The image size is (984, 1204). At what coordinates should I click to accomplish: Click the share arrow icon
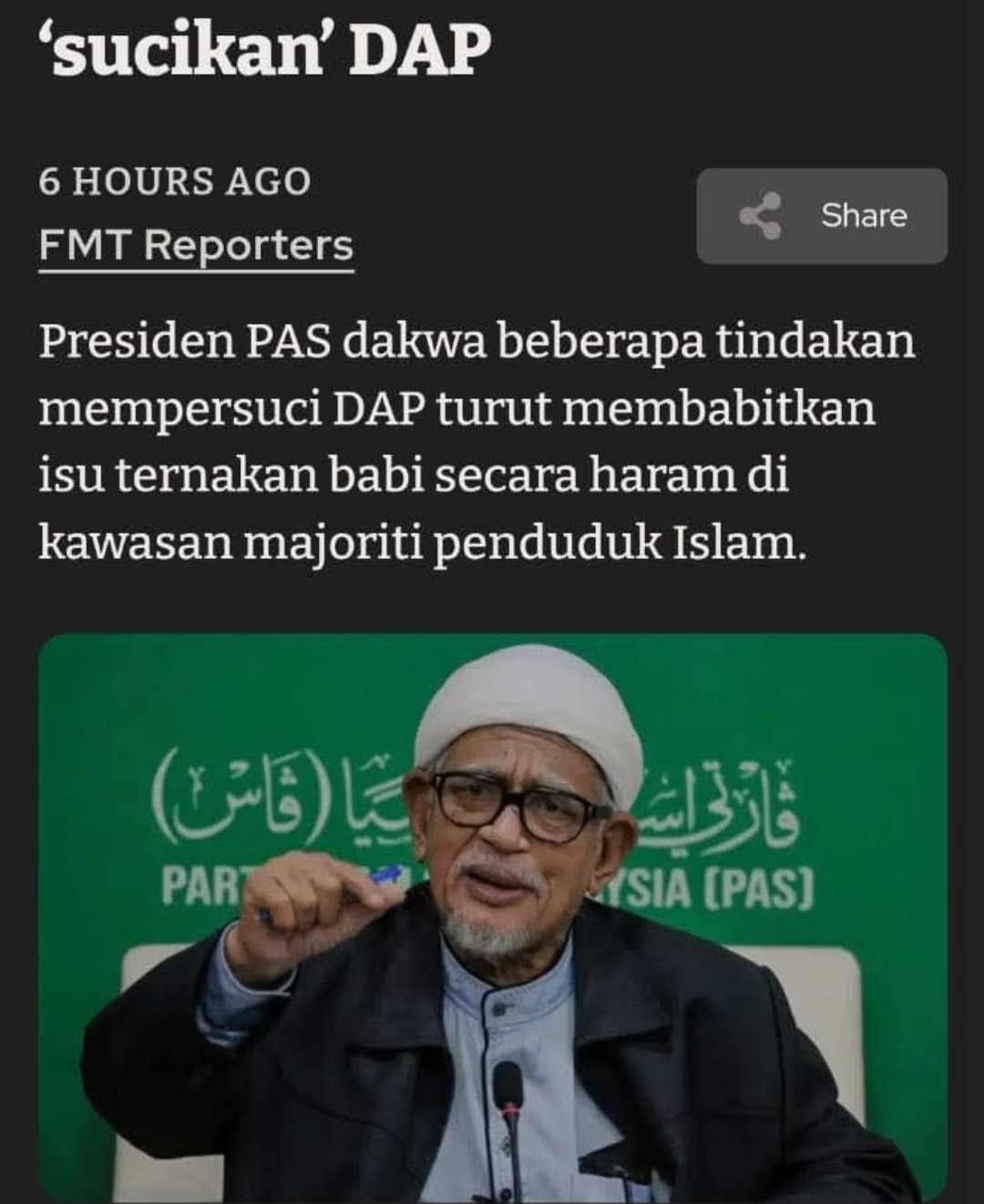(x=761, y=216)
